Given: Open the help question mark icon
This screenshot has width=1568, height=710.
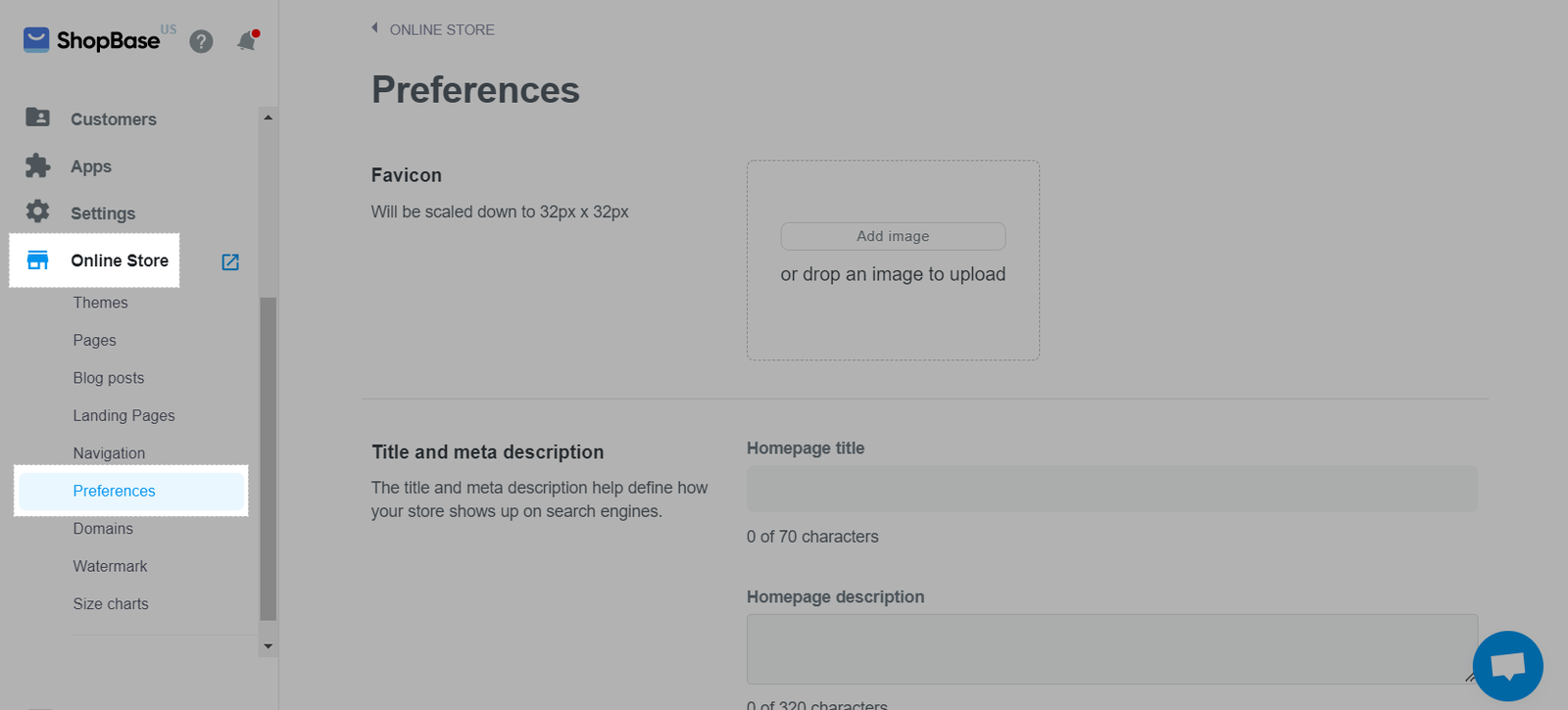Looking at the screenshot, I should click(201, 41).
